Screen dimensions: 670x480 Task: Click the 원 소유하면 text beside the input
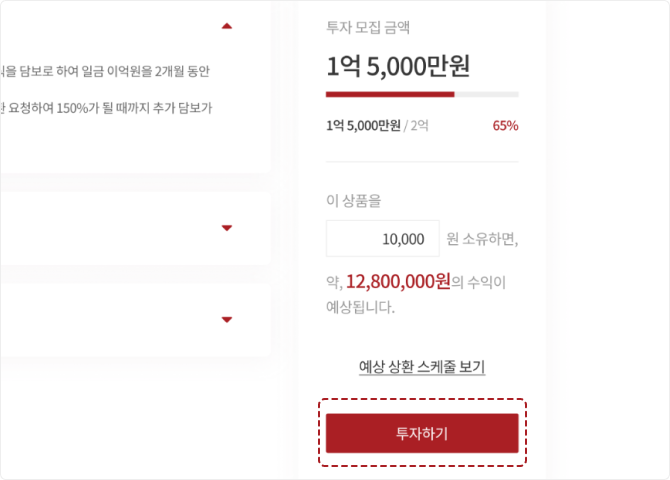coord(482,239)
